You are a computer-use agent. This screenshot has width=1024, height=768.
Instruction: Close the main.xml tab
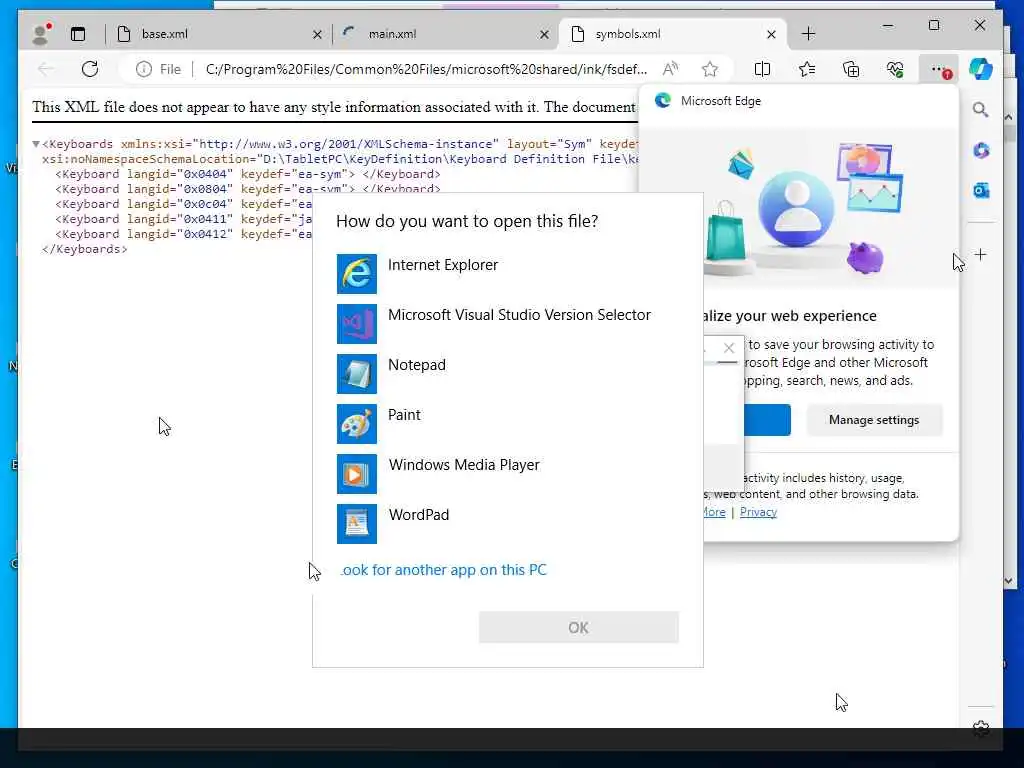pyautogui.click(x=544, y=35)
